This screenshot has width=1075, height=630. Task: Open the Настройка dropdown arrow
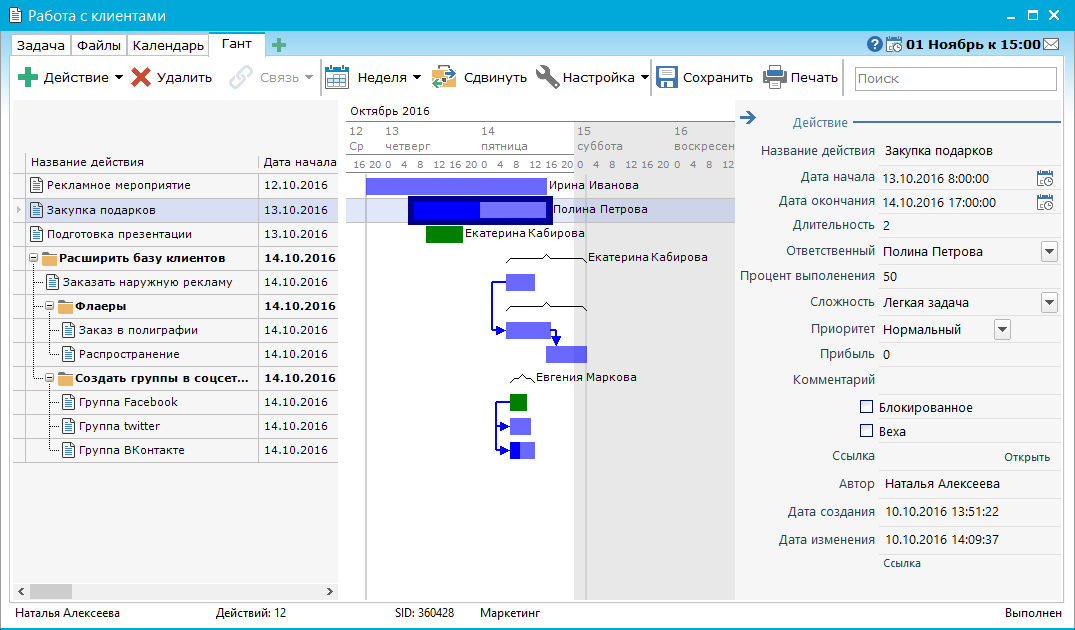644,77
